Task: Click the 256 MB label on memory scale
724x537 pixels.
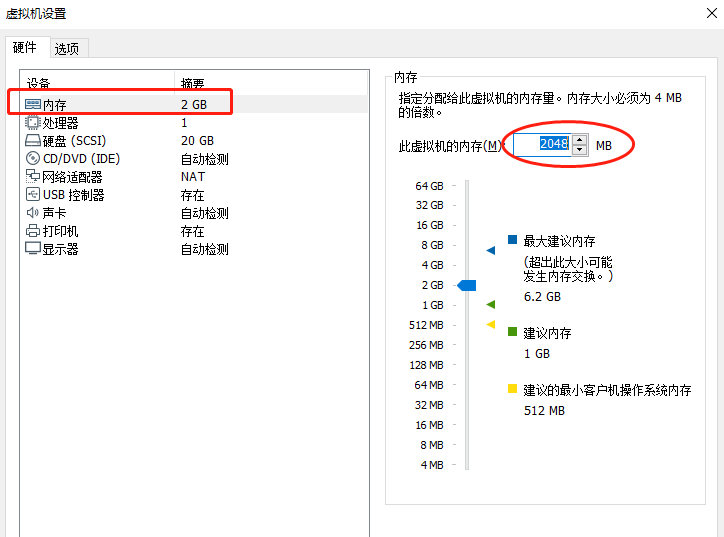Action: tap(426, 345)
